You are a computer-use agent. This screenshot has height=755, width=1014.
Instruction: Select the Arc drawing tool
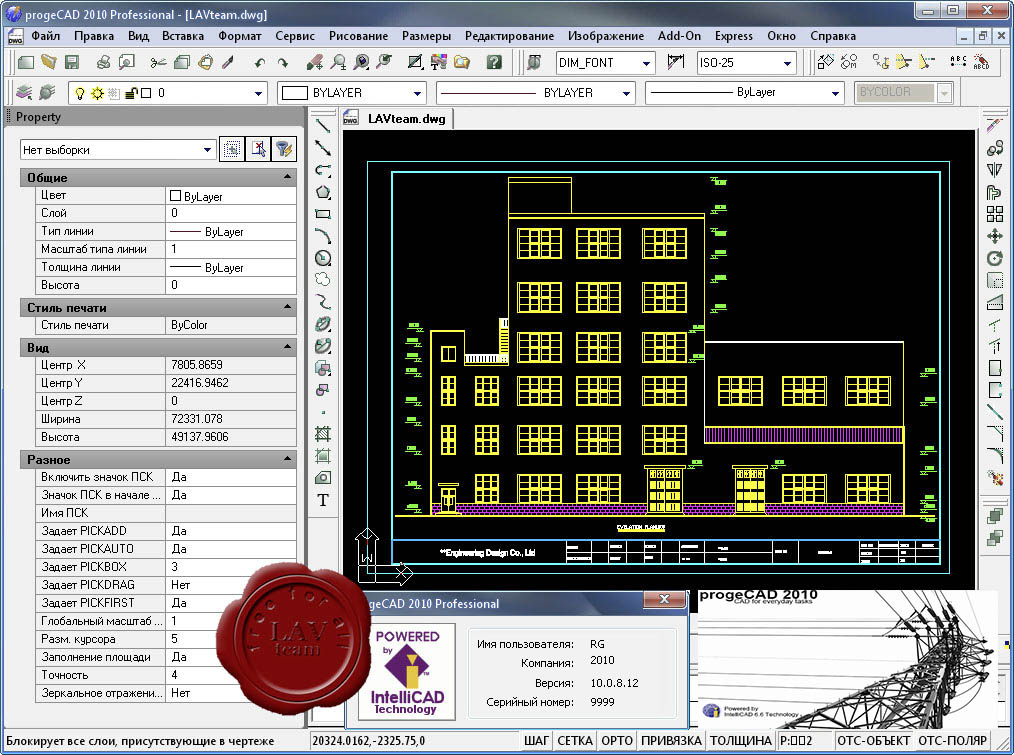coord(323,235)
